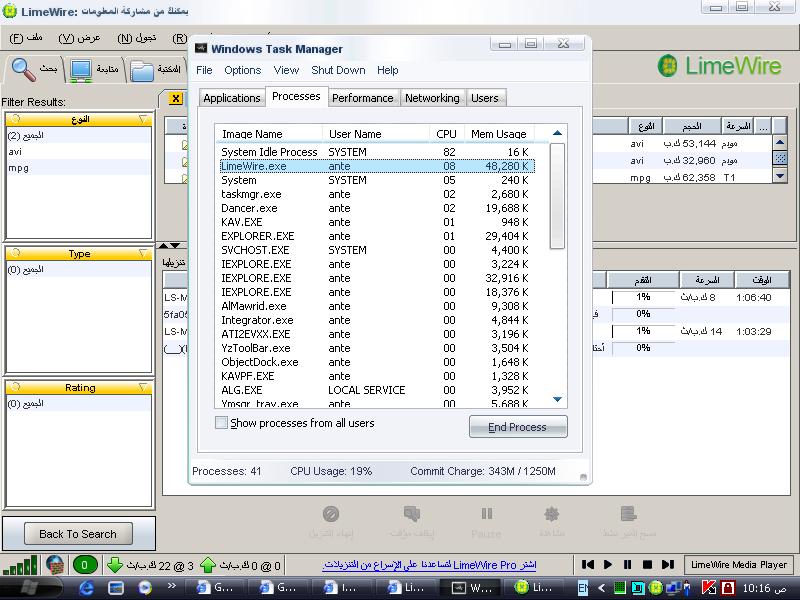The width and height of the screenshot is (800, 600).
Task: Click the 1% progress bar at 1:06:40
Action: [644, 297]
